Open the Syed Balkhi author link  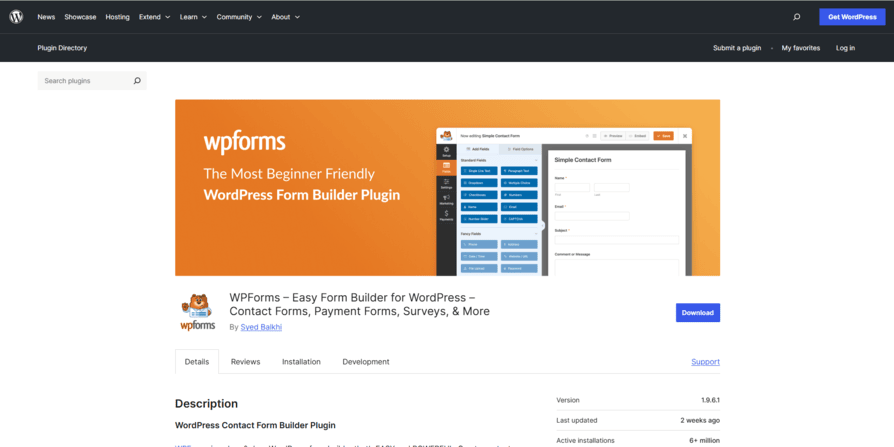[x=261, y=327]
